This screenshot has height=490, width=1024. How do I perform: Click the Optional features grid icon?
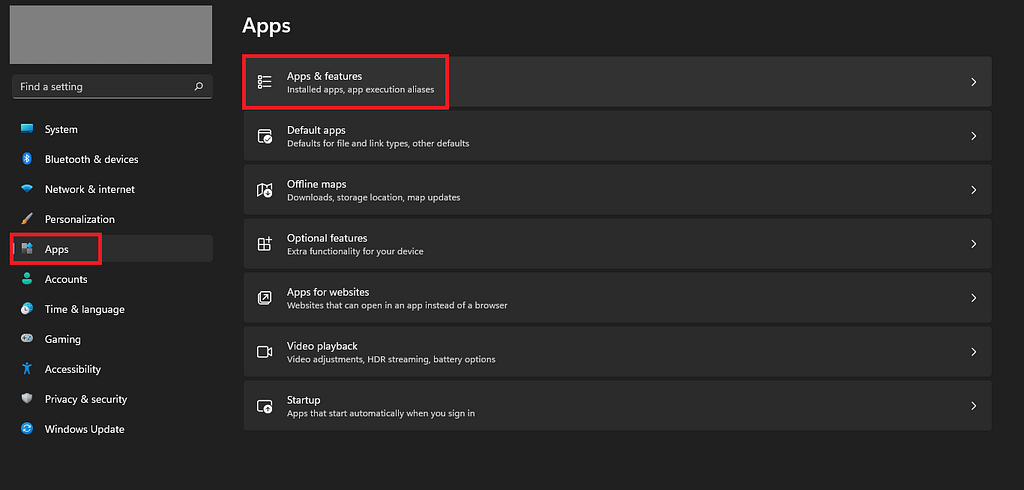264,244
